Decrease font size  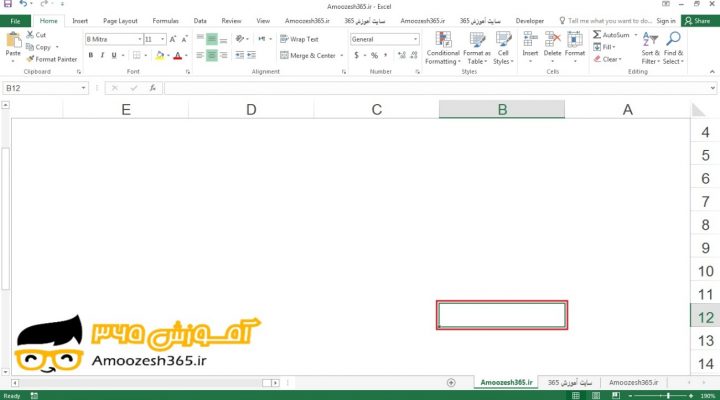[184, 39]
